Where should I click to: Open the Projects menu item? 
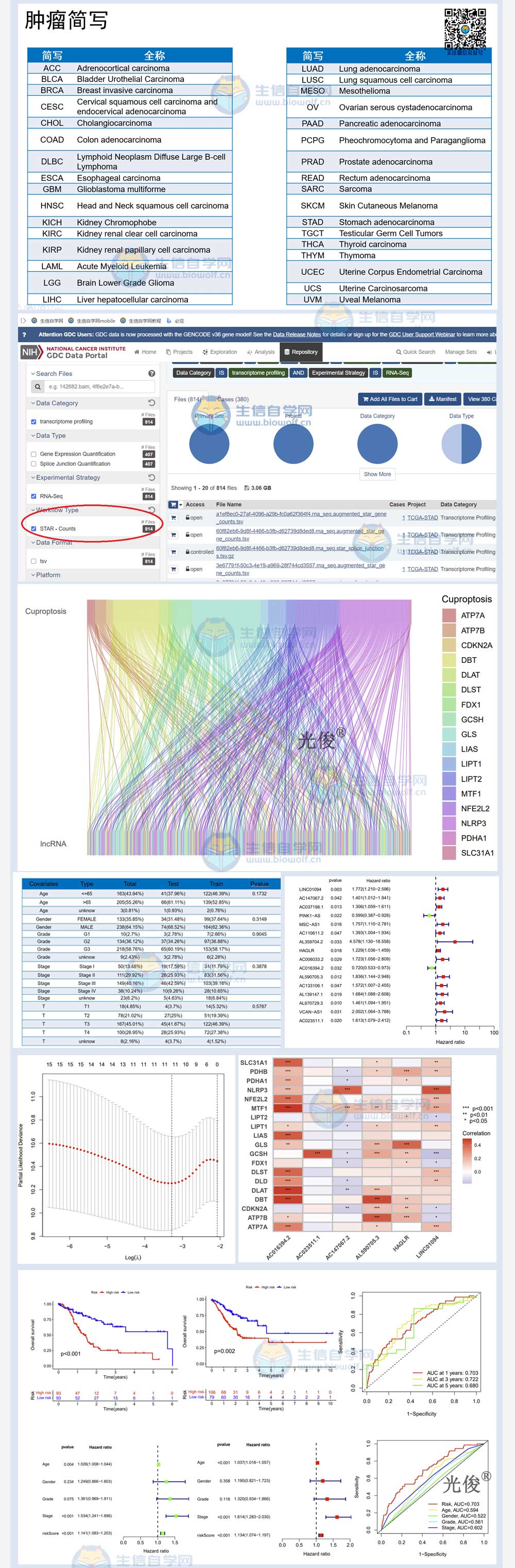(179, 352)
